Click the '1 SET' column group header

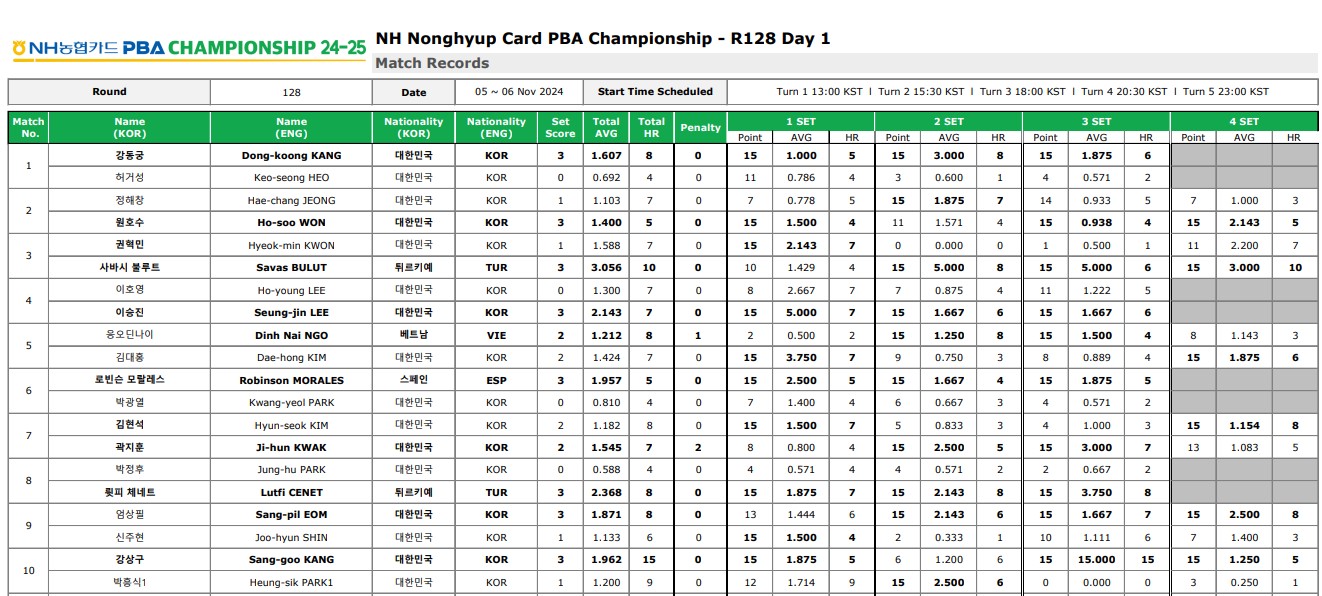click(x=800, y=121)
